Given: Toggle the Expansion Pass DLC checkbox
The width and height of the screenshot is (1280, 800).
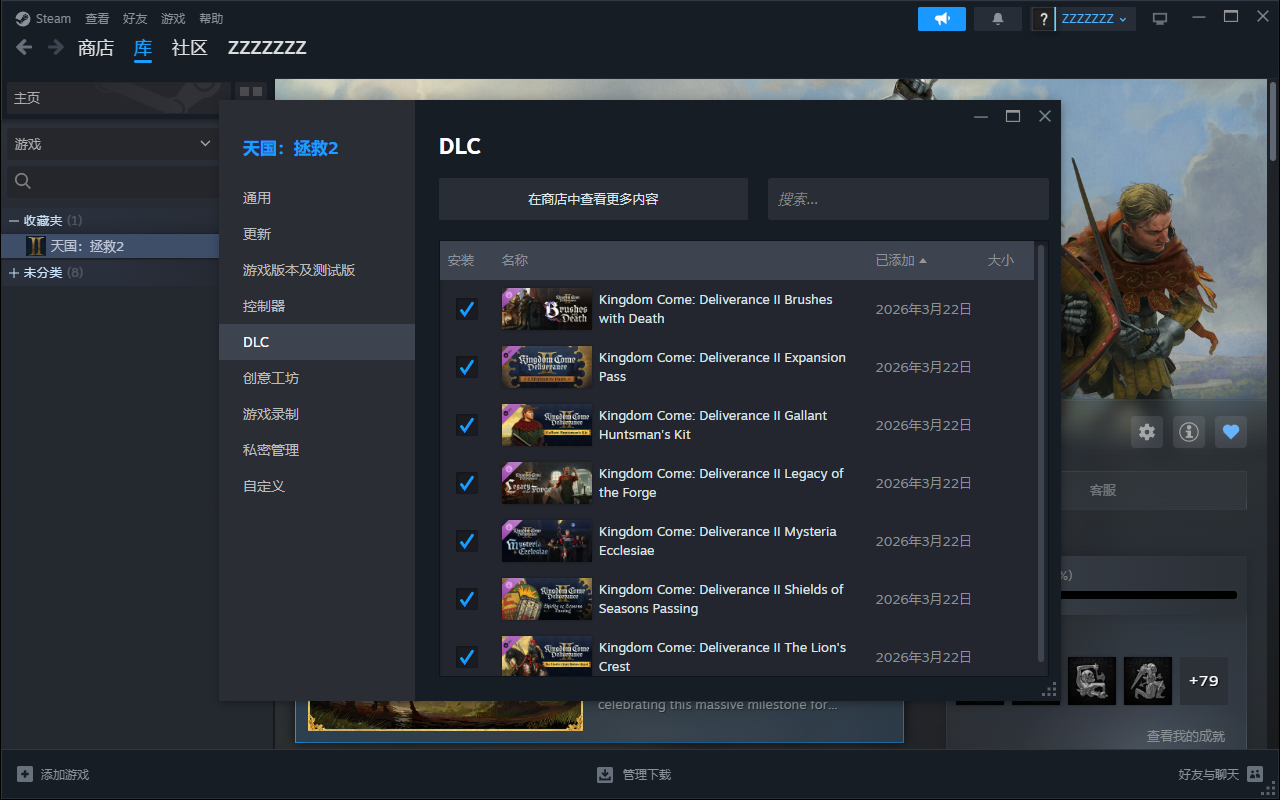Looking at the screenshot, I should tap(466, 367).
